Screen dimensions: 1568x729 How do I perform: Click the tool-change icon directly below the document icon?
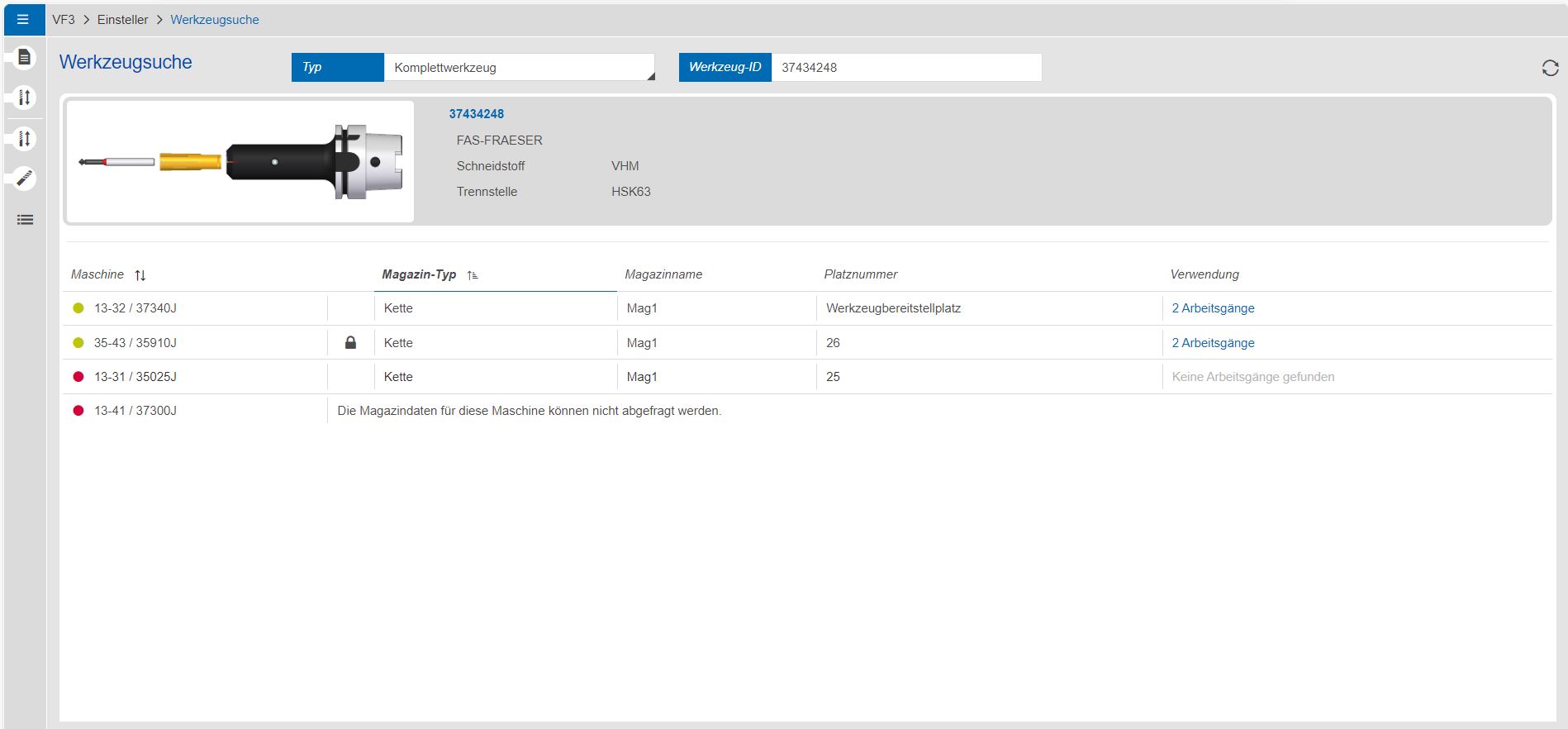(25, 98)
